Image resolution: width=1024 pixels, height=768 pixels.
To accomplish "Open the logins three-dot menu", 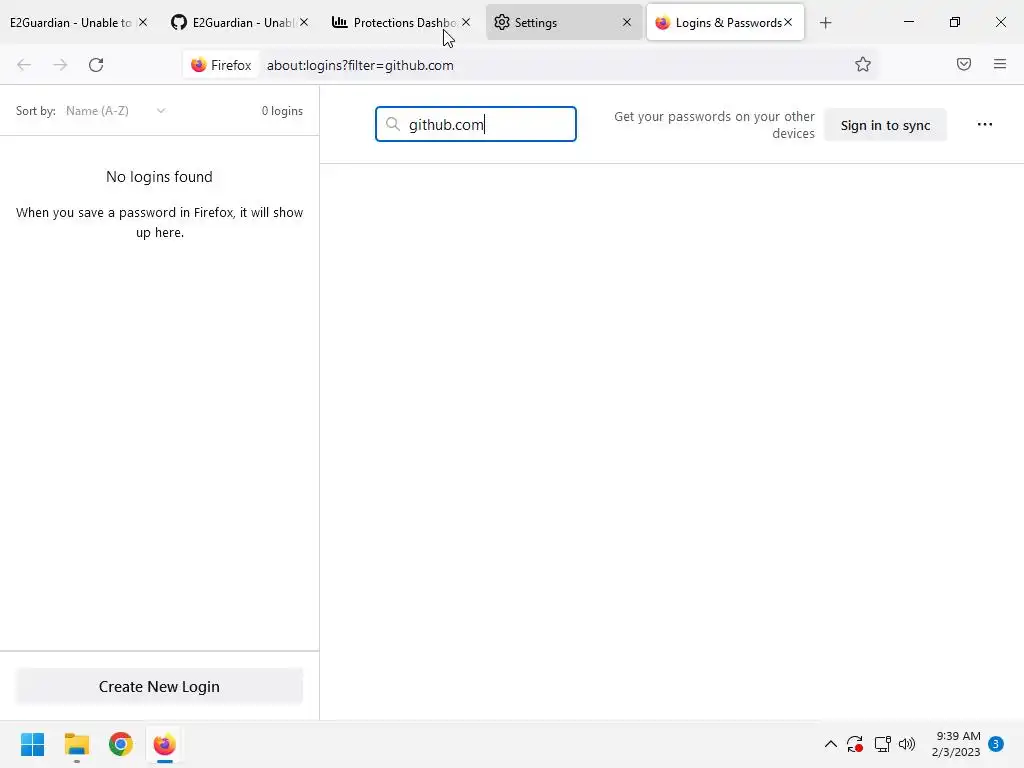I will pyautogui.click(x=985, y=124).
